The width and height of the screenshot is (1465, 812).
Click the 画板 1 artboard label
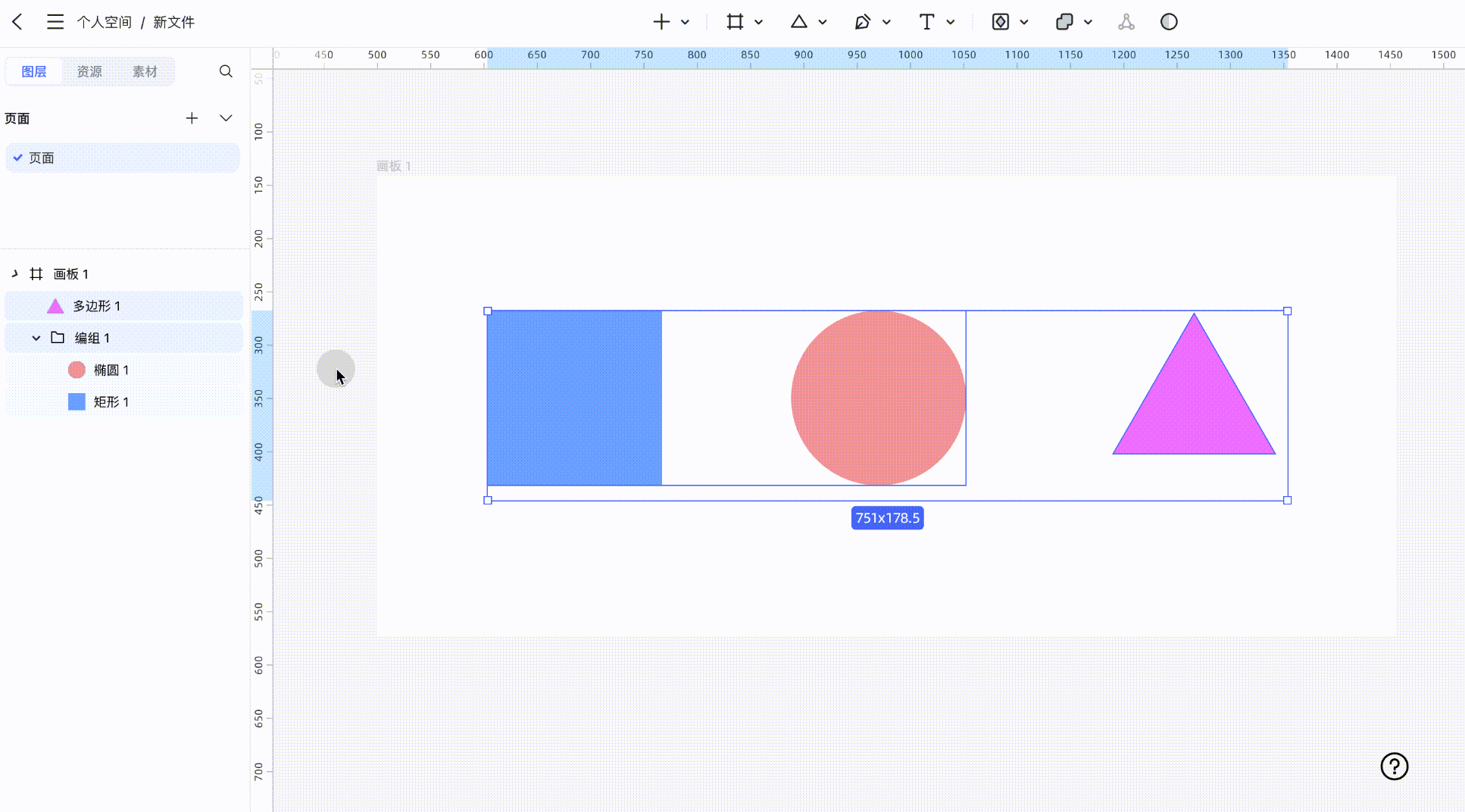click(393, 166)
